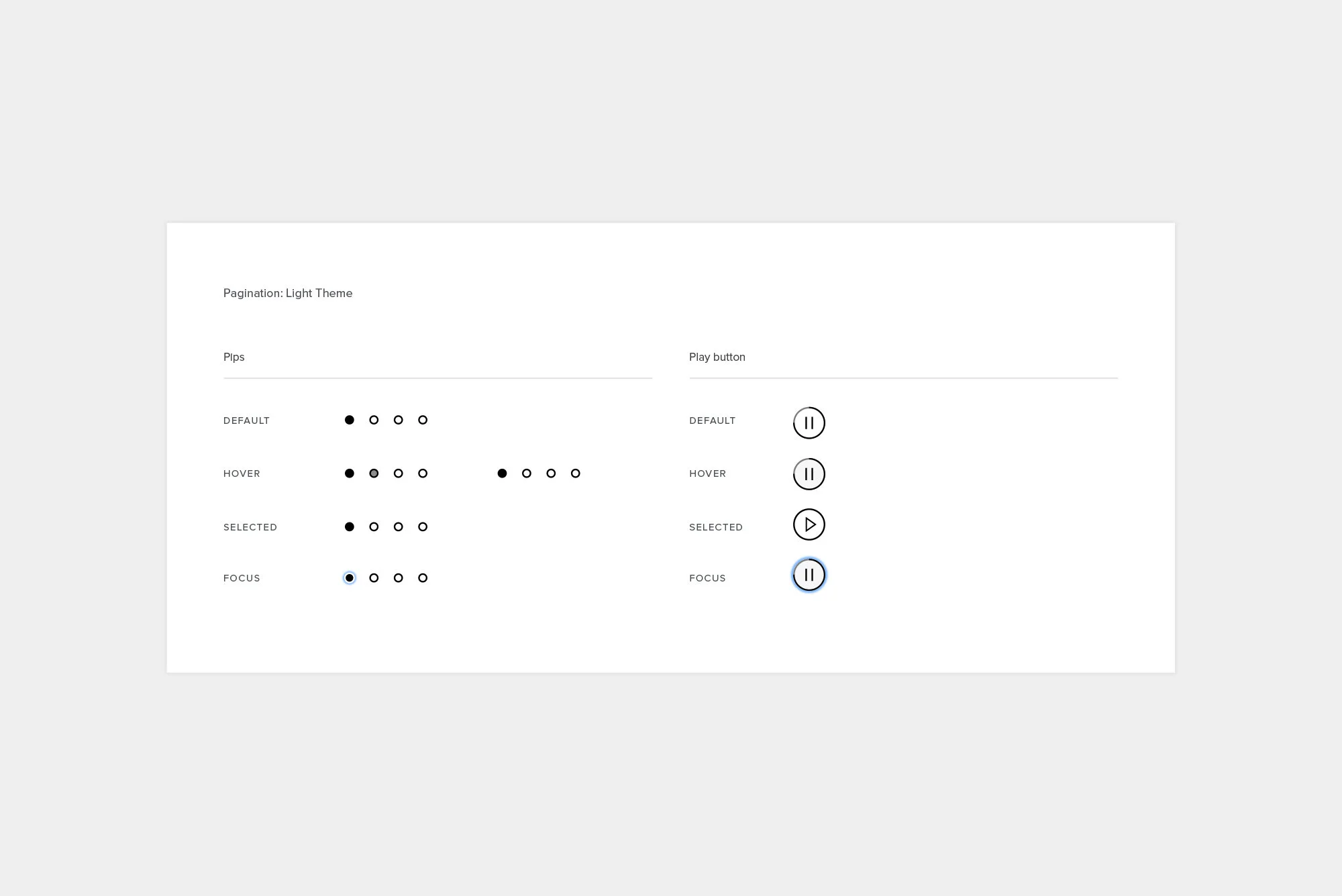This screenshot has width=1342, height=896.
Task: Click the DEFAULT label under Pips
Action: coord(246,421)
